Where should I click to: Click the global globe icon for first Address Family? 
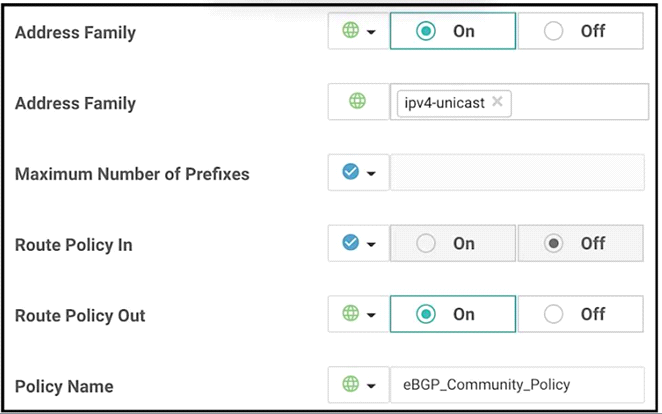pyautogui.click(x=350, y=30)
